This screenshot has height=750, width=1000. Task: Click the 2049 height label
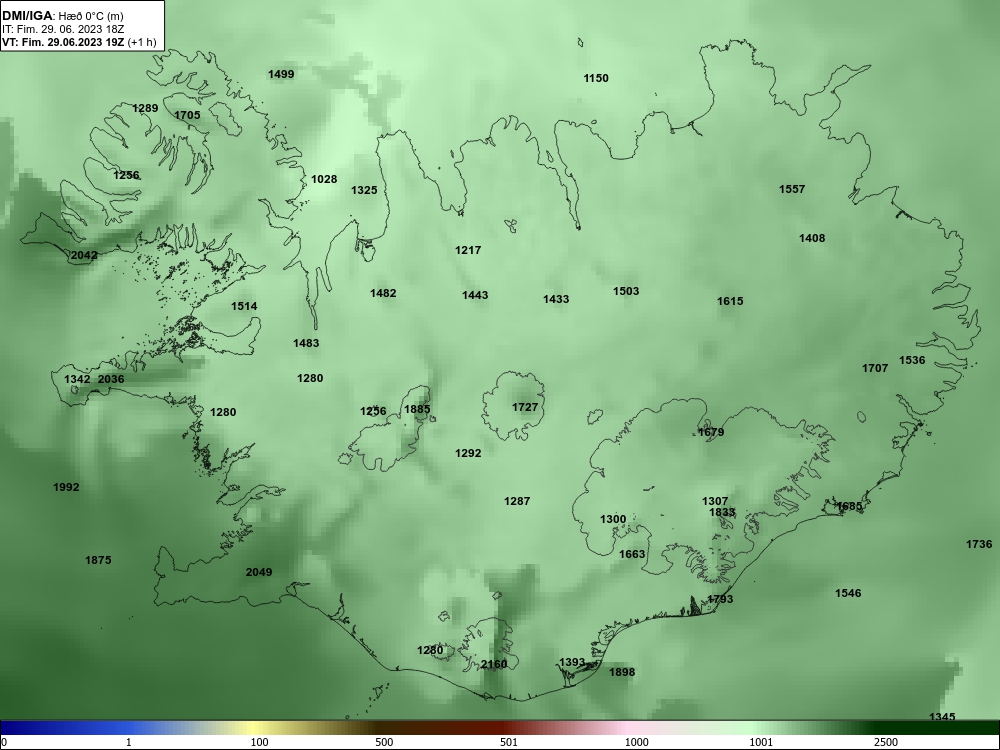pos(259,572)
